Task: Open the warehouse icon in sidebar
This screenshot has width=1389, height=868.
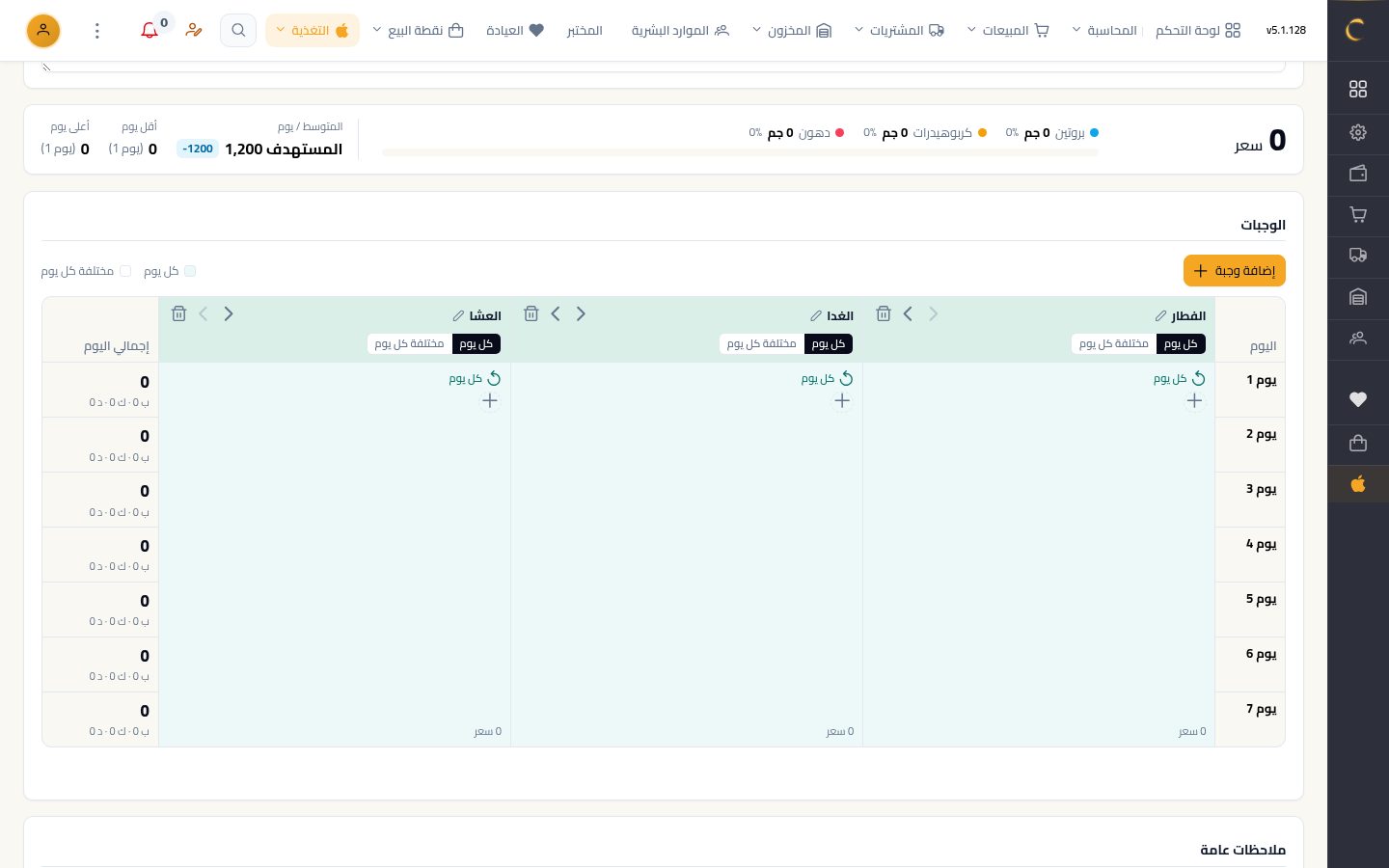Action: point(1358,297)
